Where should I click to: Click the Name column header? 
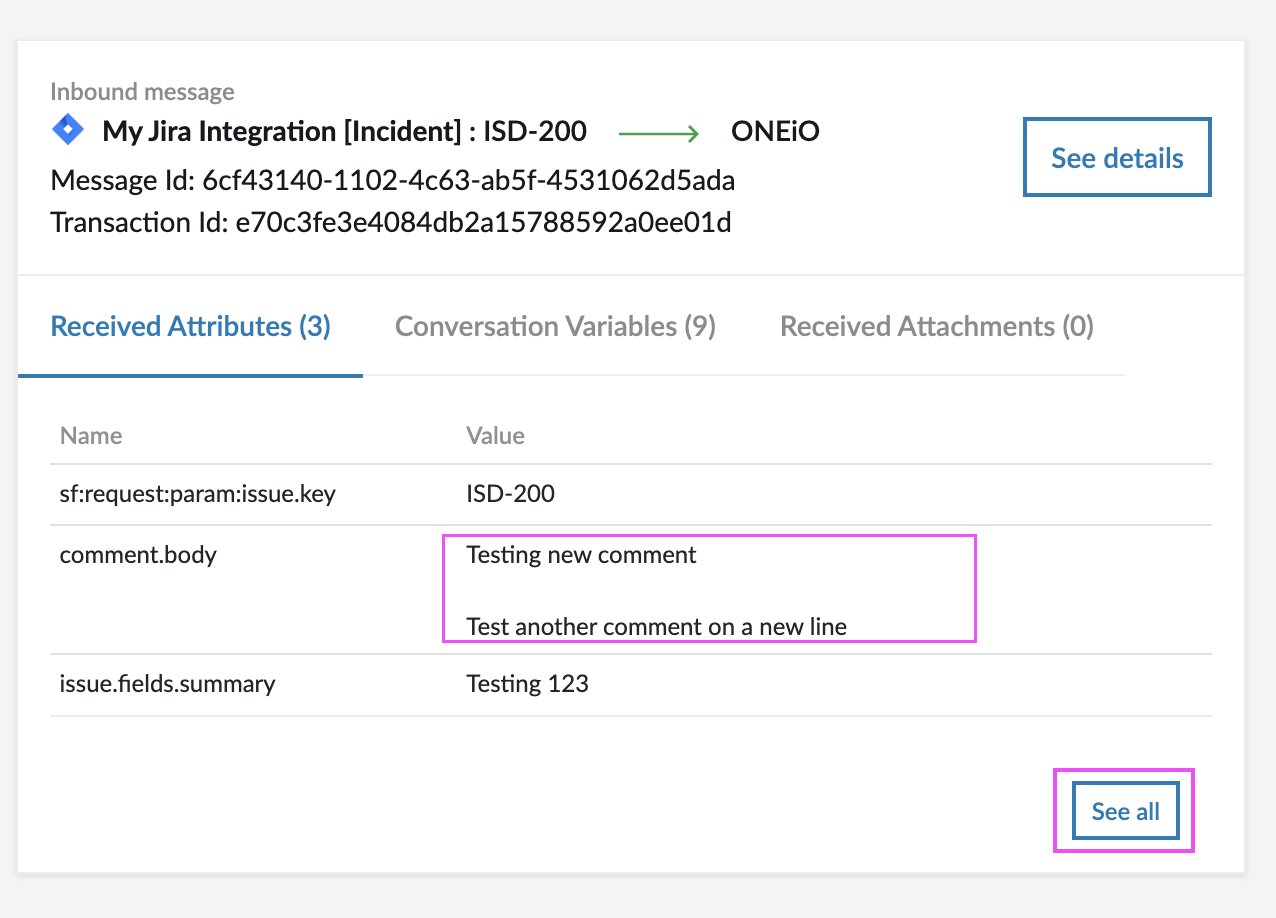tap(91, 436)
